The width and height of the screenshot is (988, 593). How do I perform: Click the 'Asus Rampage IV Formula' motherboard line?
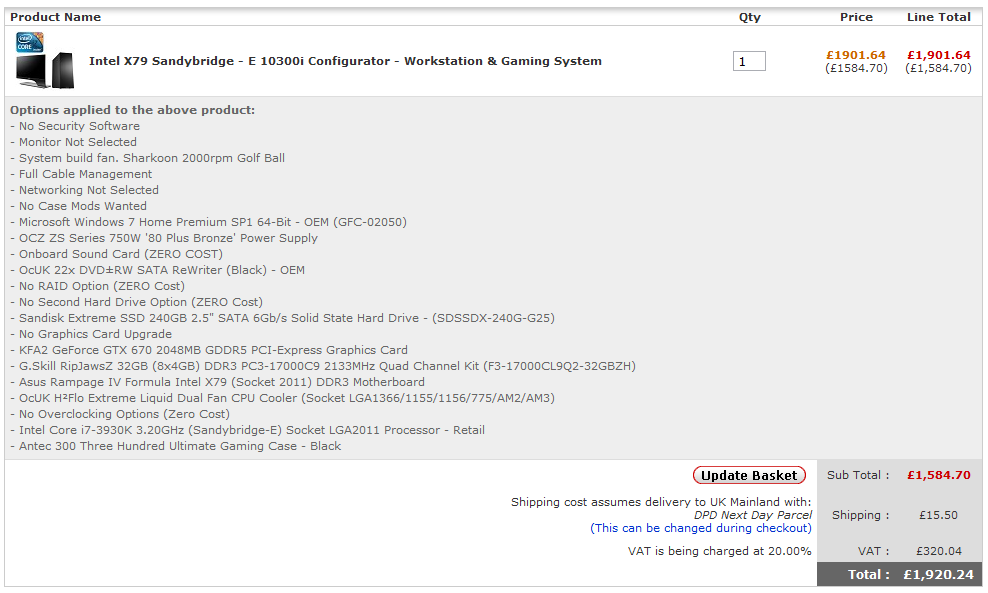click(x=217, y=383)
